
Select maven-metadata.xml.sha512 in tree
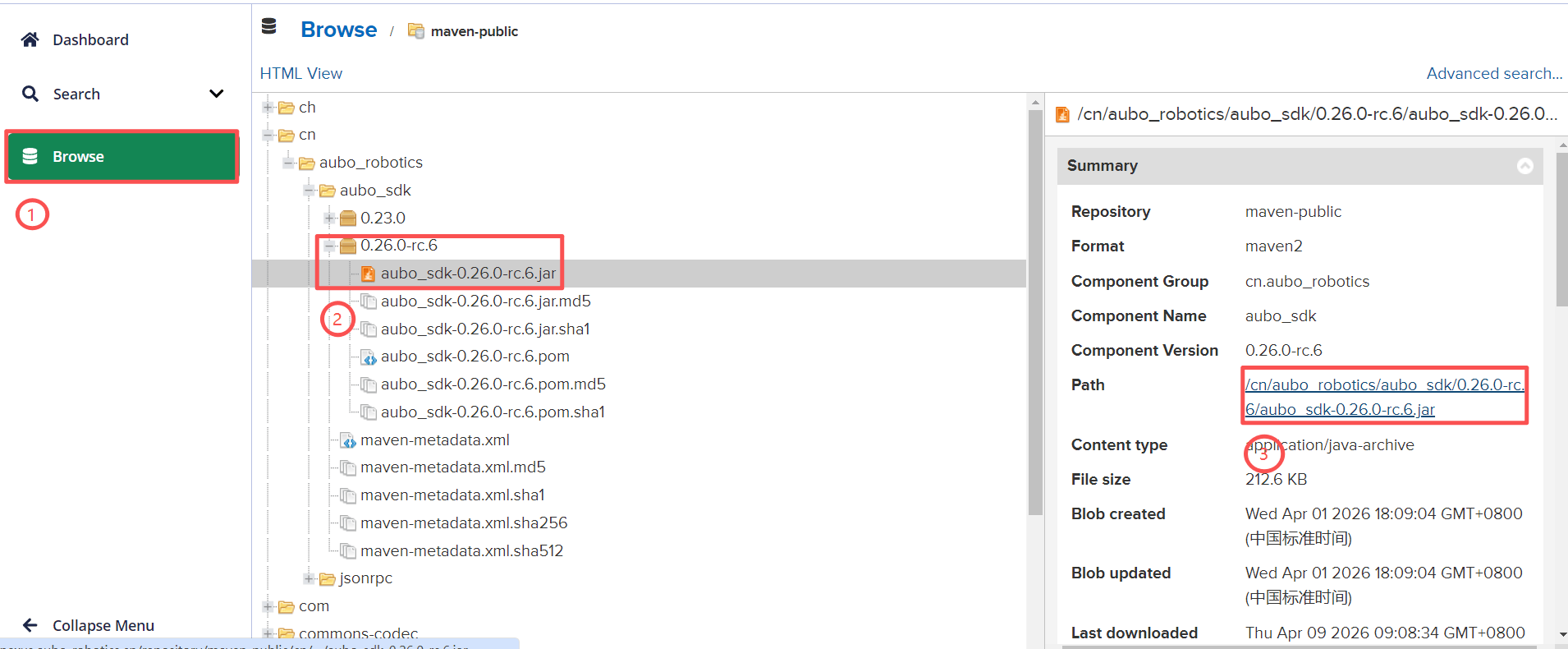tap(461, 551)
